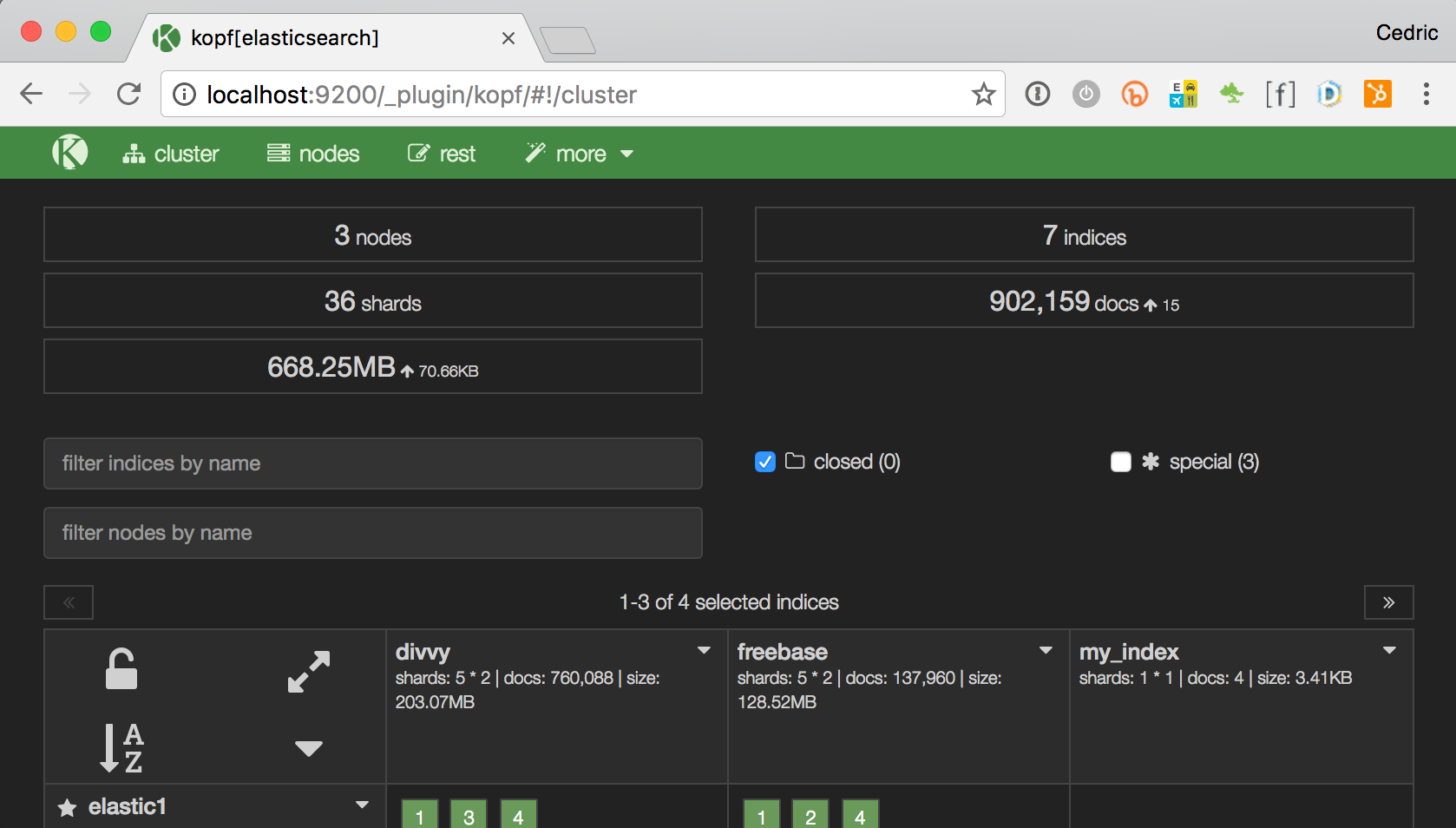
Task: Uncheck the closed indices checkbox
Action: click(765, 462)
